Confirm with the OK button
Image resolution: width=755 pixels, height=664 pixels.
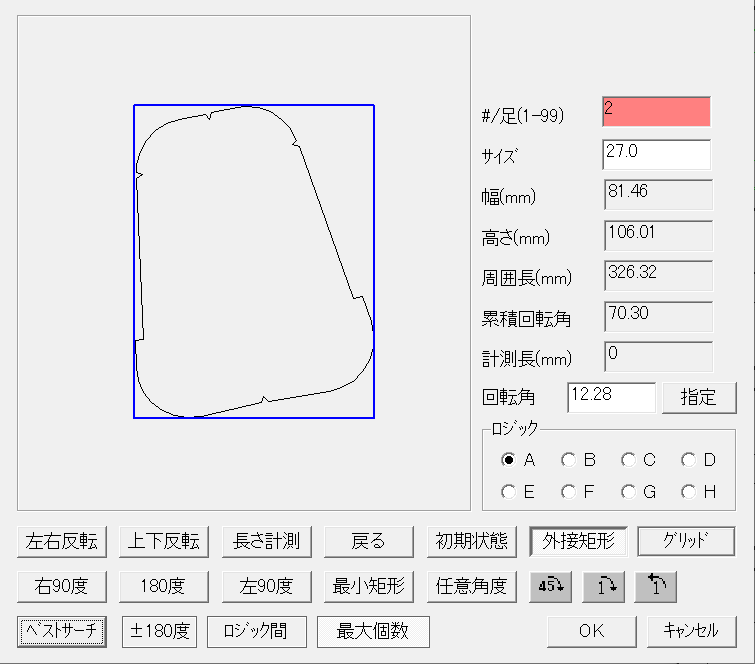[592, 631]
